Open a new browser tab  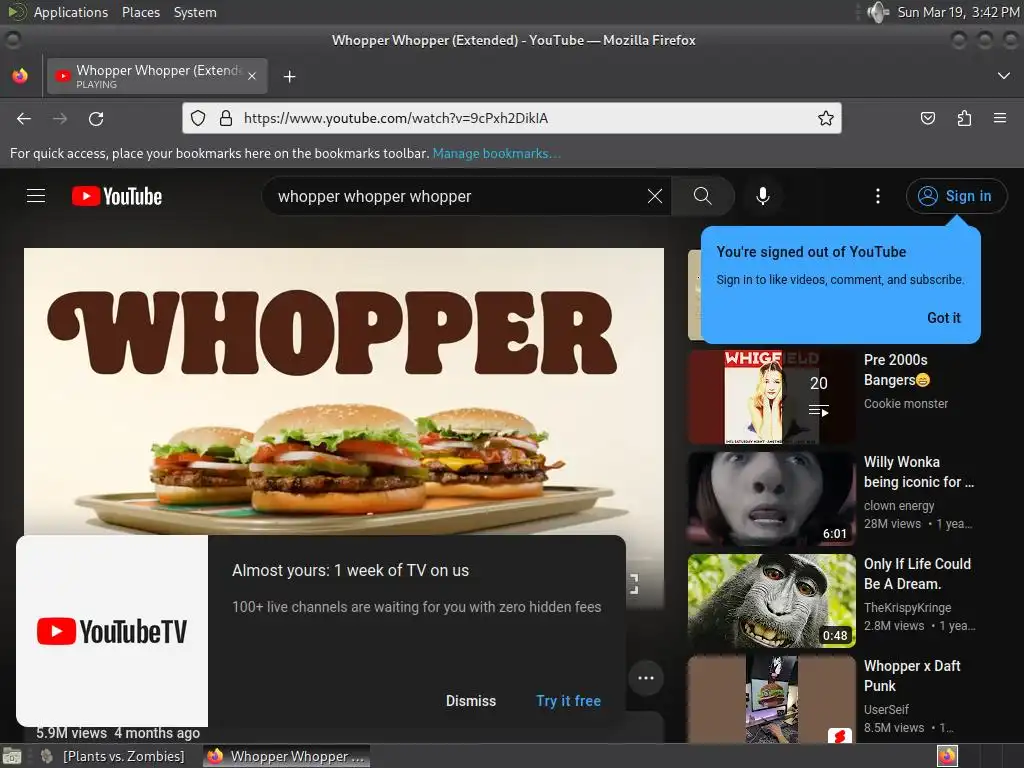pyautogui.click(x=289, y=76)
